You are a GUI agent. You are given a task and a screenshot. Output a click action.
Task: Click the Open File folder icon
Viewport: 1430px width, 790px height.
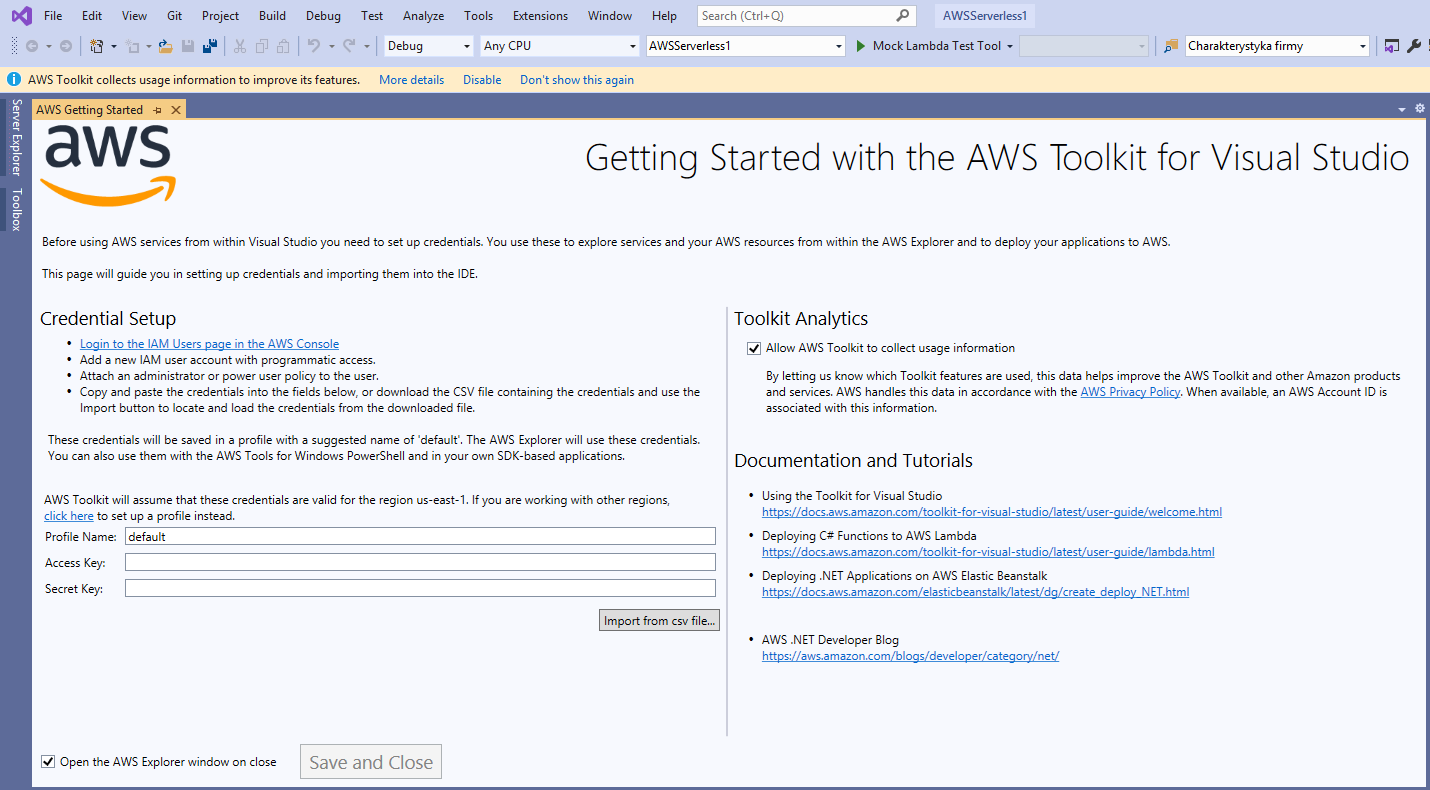pos(166,46)
